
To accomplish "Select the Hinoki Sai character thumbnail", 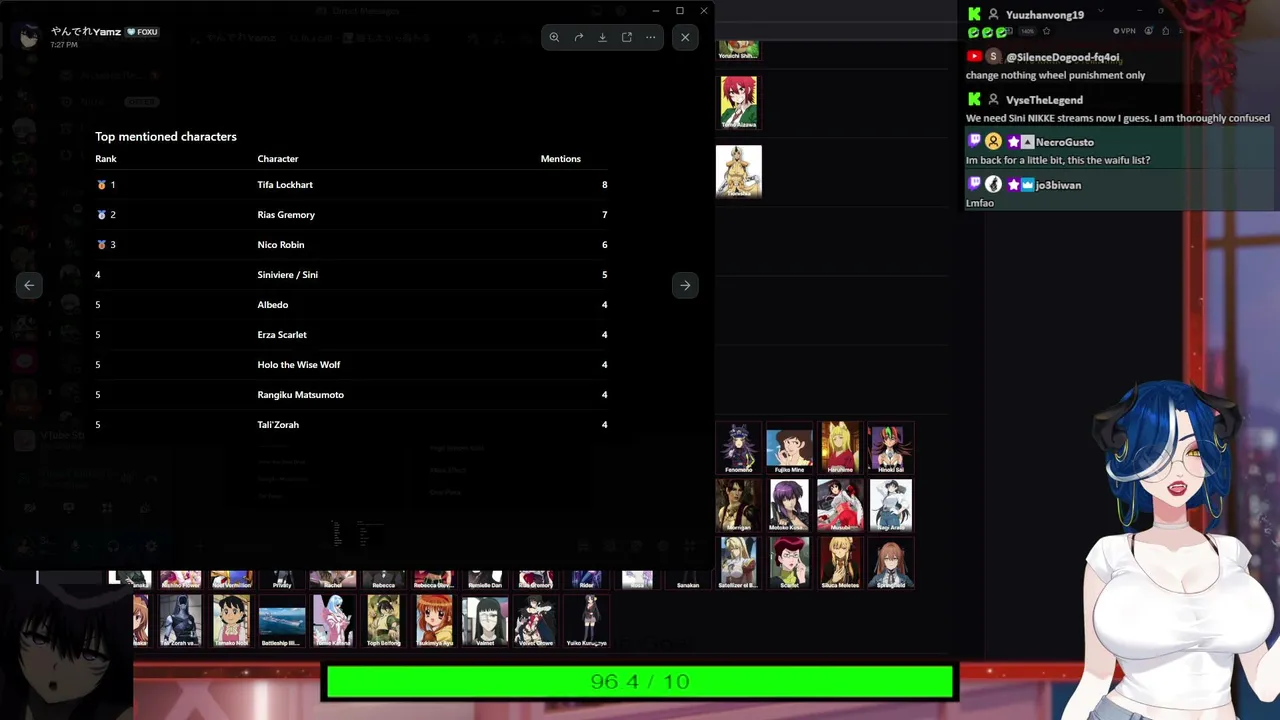I will (x=891, y=447).
